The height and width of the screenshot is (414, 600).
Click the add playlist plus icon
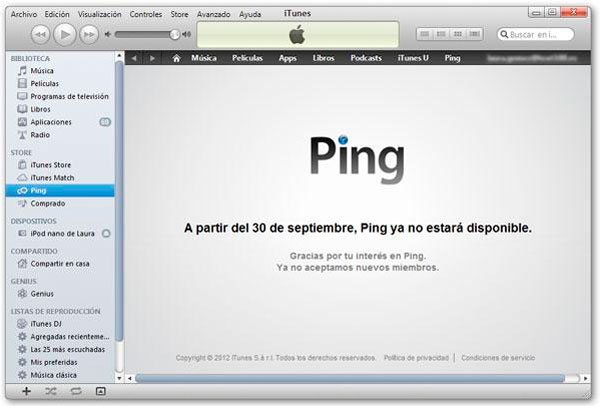tap(26, 391)
